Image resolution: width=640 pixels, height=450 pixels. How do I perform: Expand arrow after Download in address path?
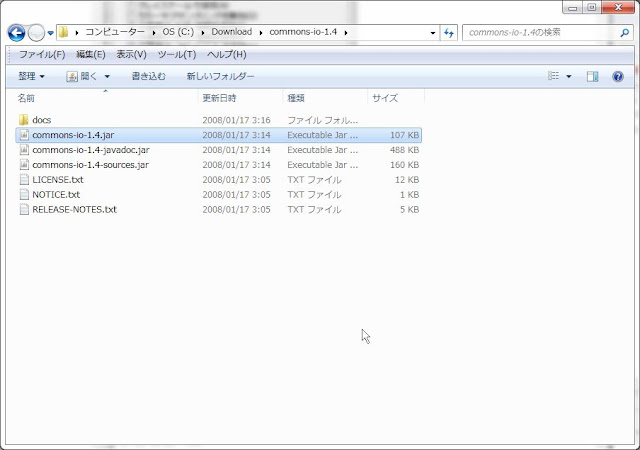tap(260, 32)
